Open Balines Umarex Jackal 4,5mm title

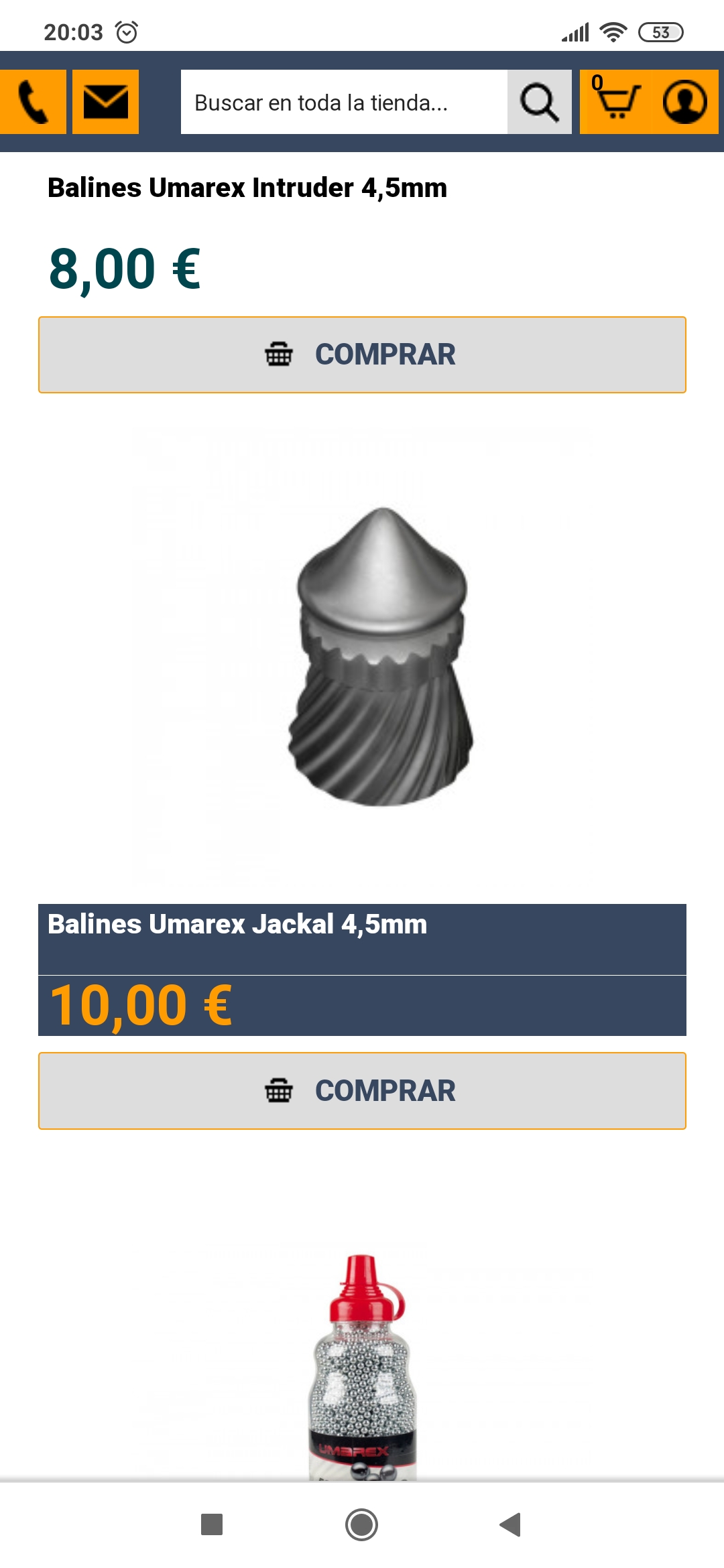pos(237,924)
